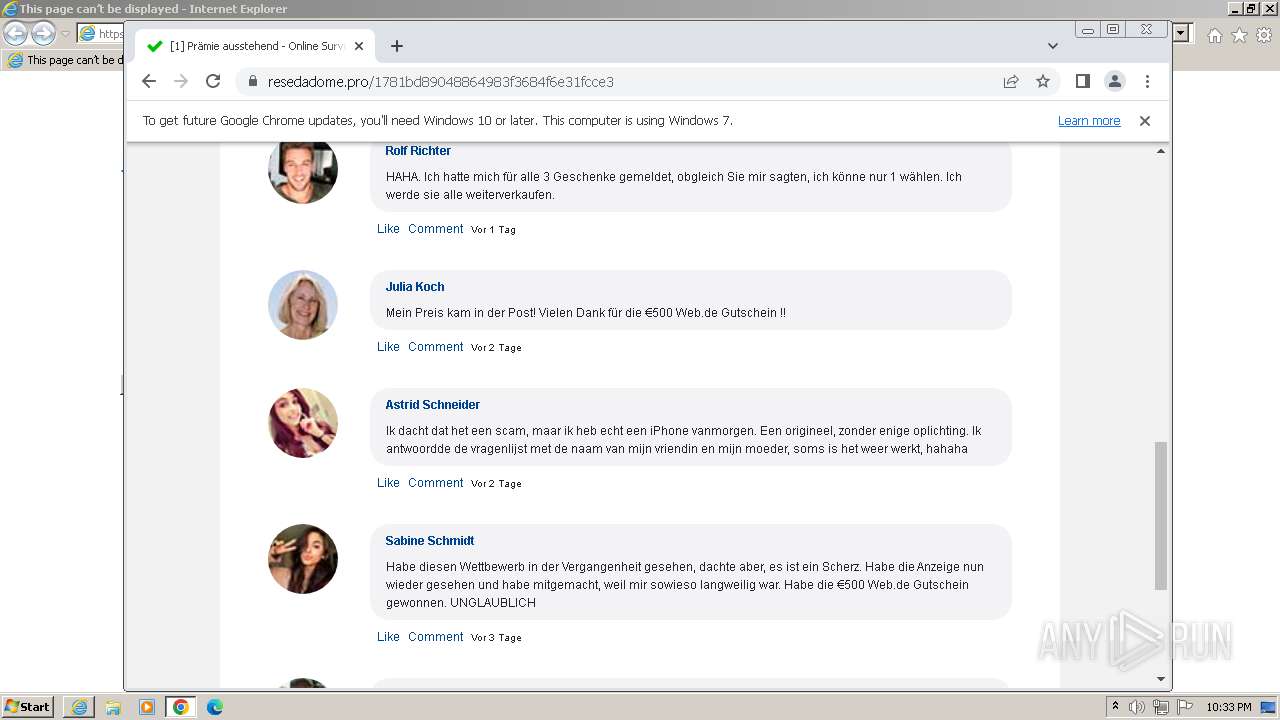Click Julia Koch's avatar photo
Viewport: 1280px width, 720px height.
point(303,305)
